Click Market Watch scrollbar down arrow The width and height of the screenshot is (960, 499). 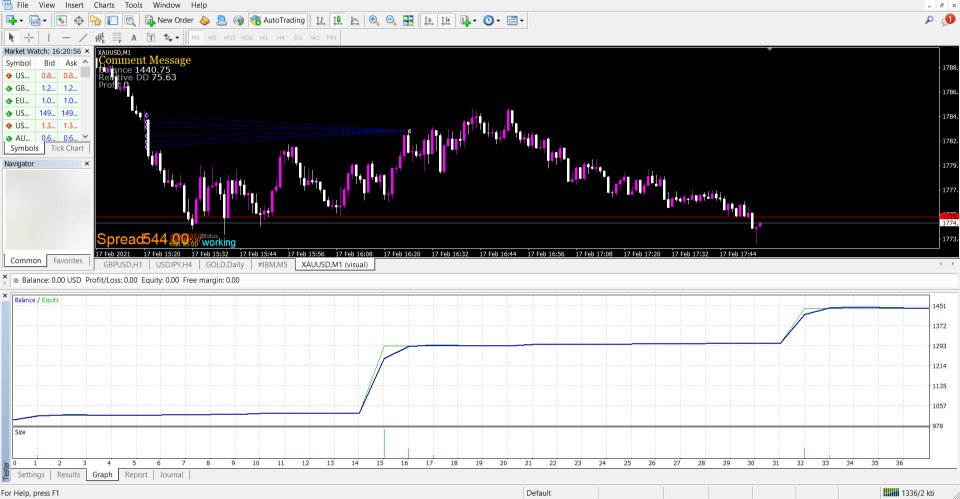[85, 137]
